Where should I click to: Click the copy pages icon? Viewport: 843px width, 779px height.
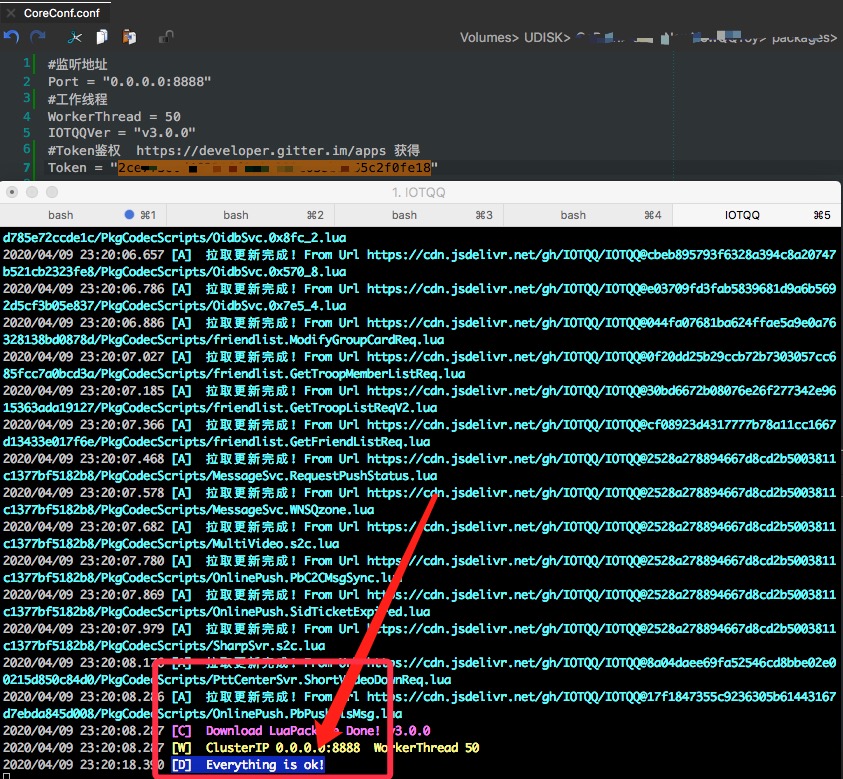(102, 37)
